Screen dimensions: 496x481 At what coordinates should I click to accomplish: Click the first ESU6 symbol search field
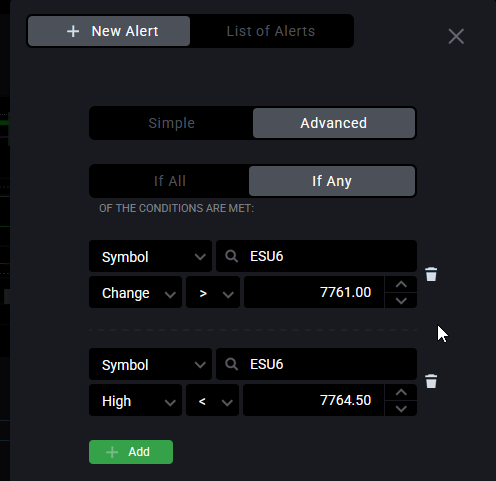[x=316, y=256]
